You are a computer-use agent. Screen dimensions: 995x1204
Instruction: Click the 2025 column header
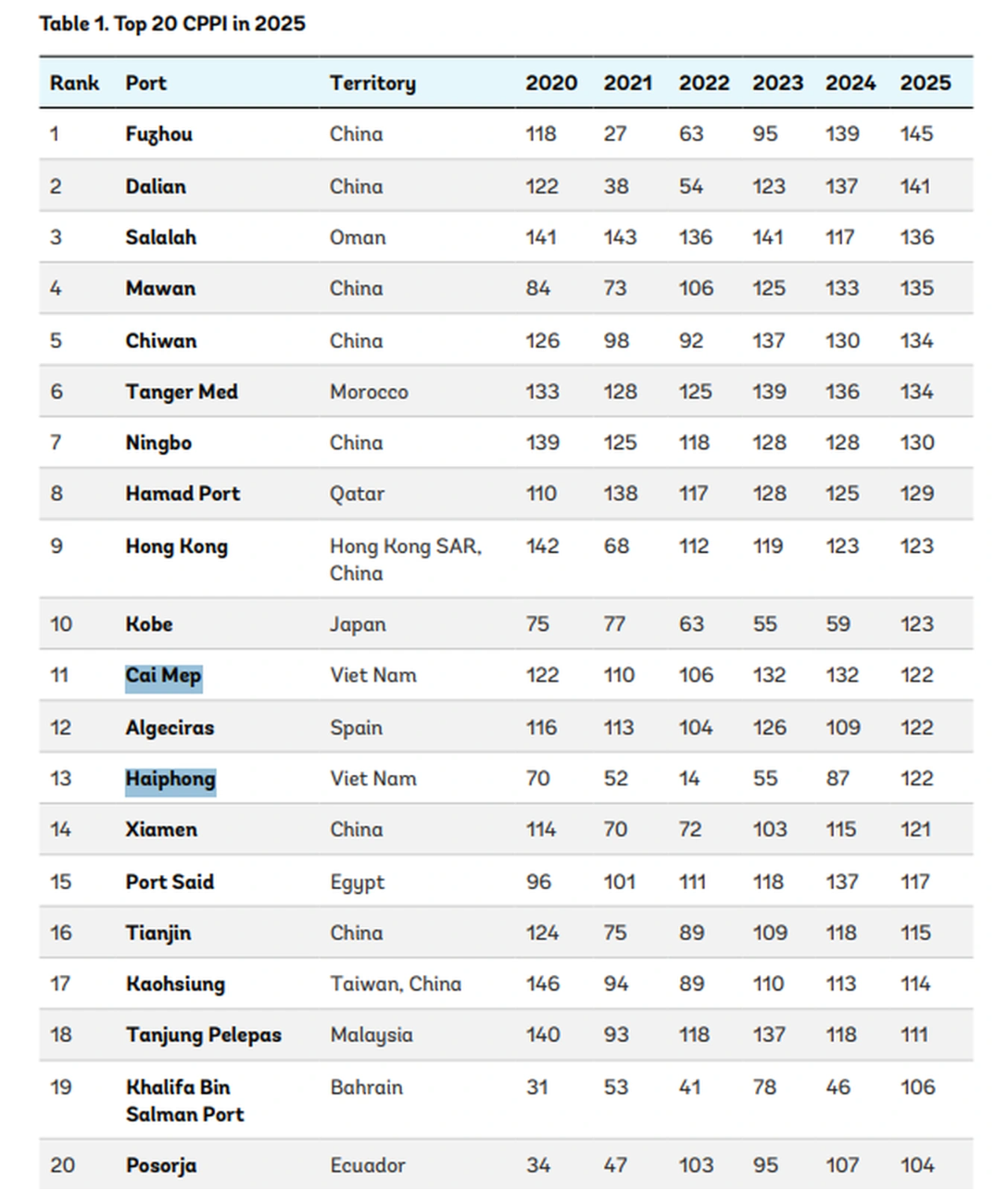click(x=925, y=83)
